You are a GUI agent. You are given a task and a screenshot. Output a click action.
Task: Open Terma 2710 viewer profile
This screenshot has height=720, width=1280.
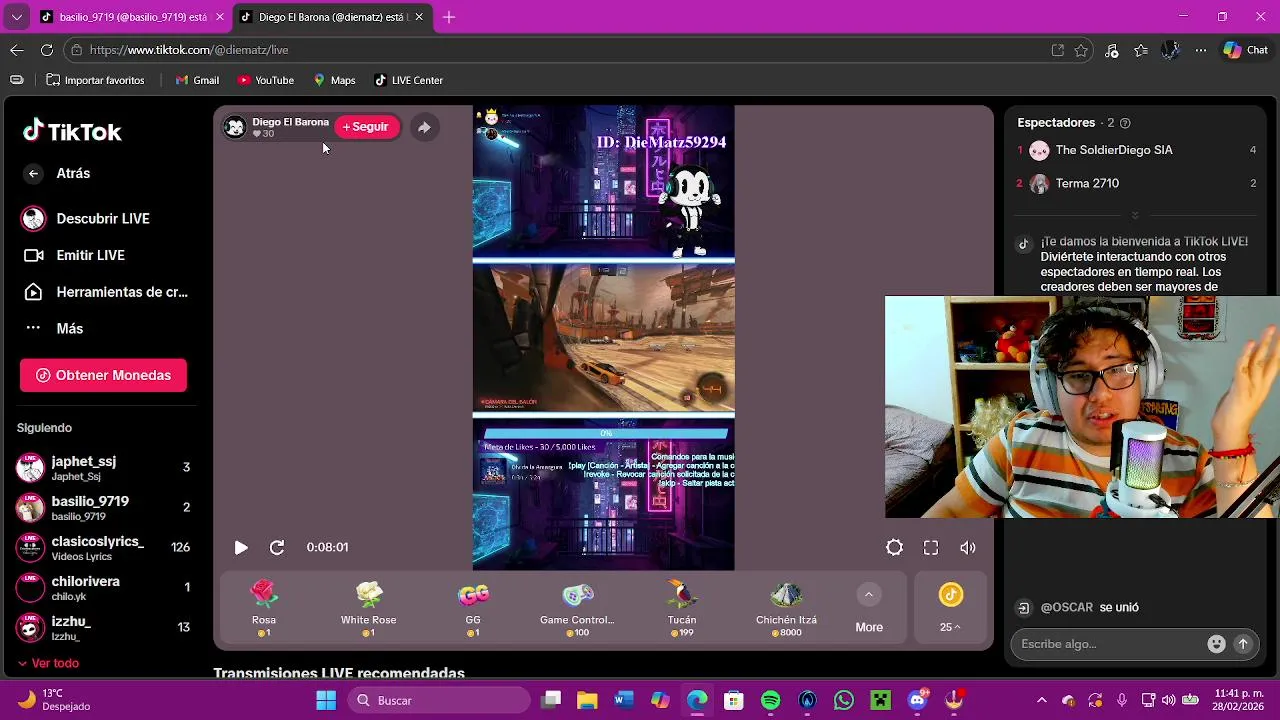[x=1135, y=183]
